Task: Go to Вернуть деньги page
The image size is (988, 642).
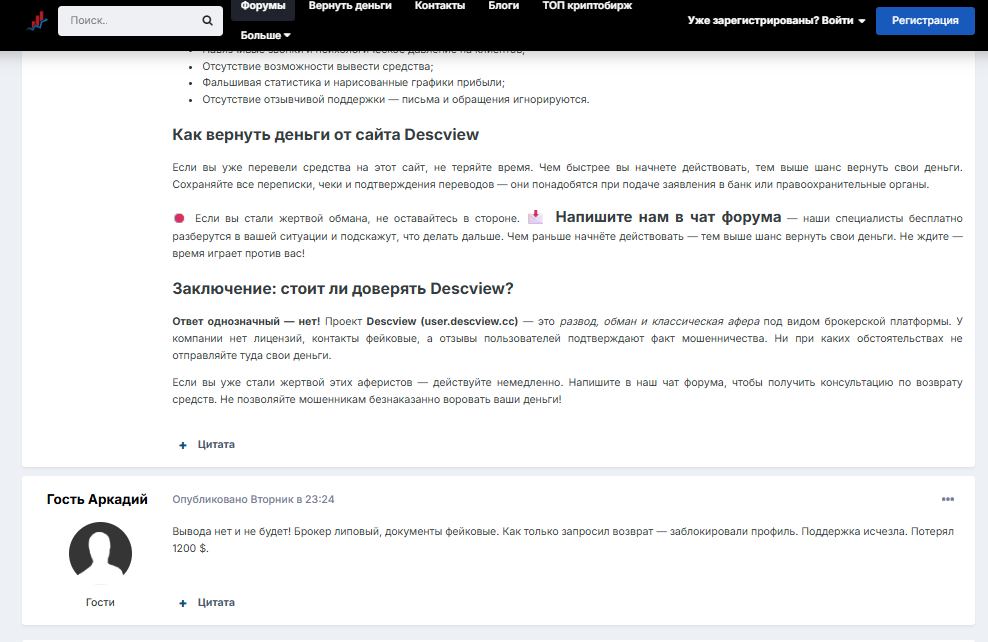Action: [350, 6]
